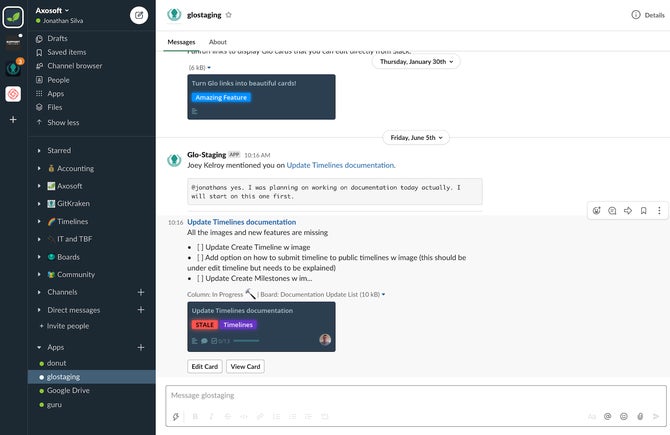Image resolution: width=670 pixels, height=435 pixels.
Task: Add a workspace with the plus icon
Action: 13,120
